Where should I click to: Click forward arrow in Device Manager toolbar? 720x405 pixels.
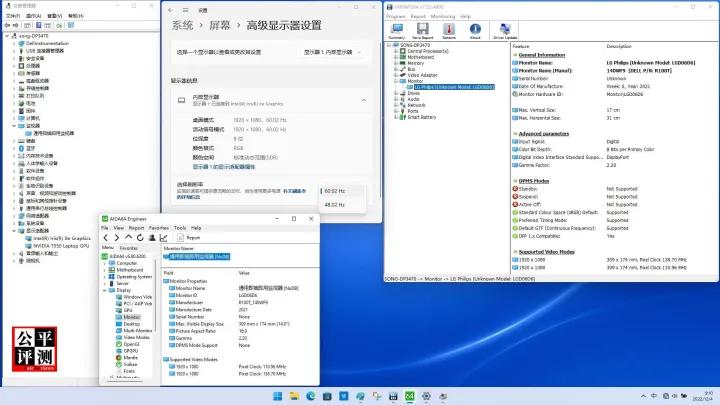(x=16, y=25)
